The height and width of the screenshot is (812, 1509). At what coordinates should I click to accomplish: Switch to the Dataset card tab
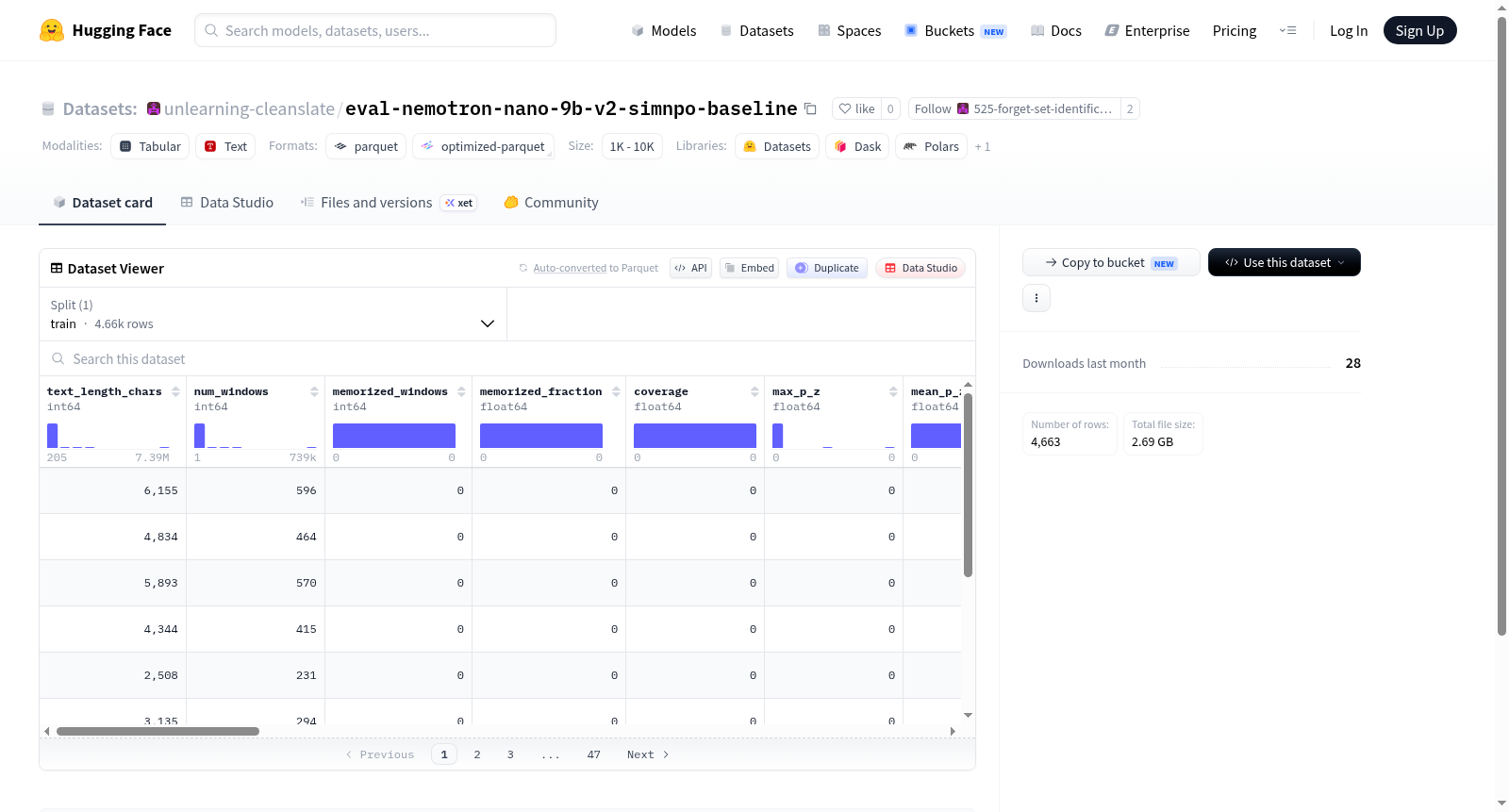102,202
